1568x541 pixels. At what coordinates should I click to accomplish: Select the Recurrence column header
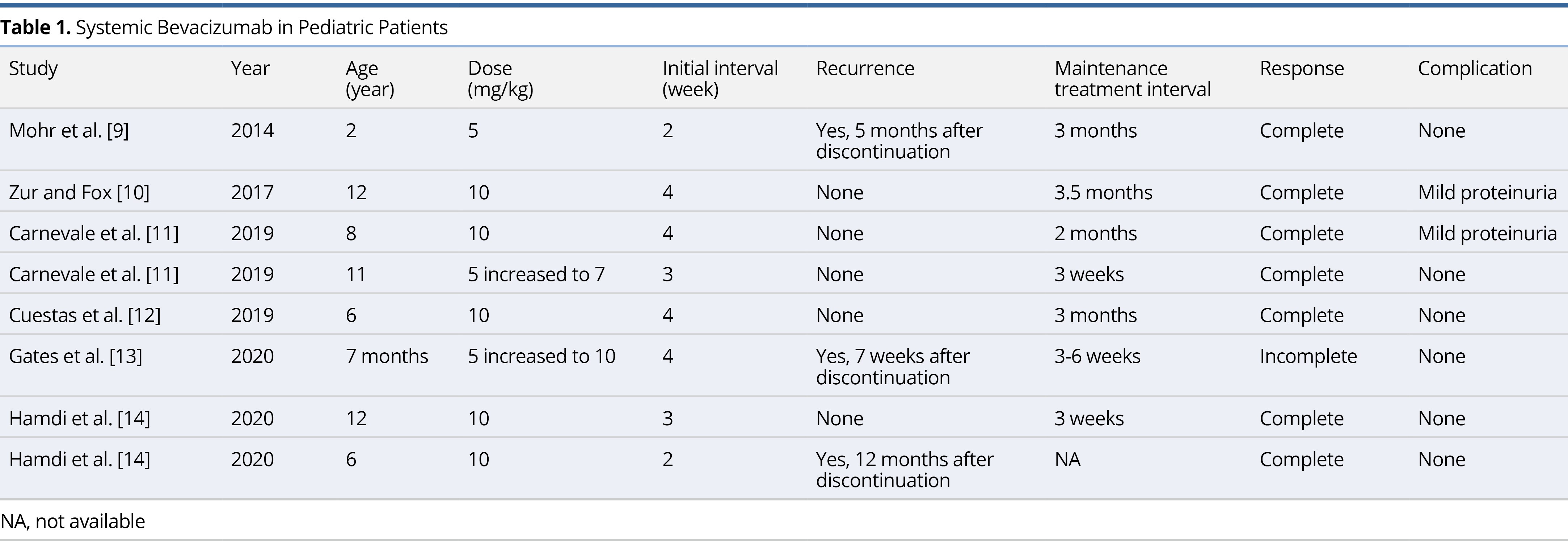tap(865, 69)
